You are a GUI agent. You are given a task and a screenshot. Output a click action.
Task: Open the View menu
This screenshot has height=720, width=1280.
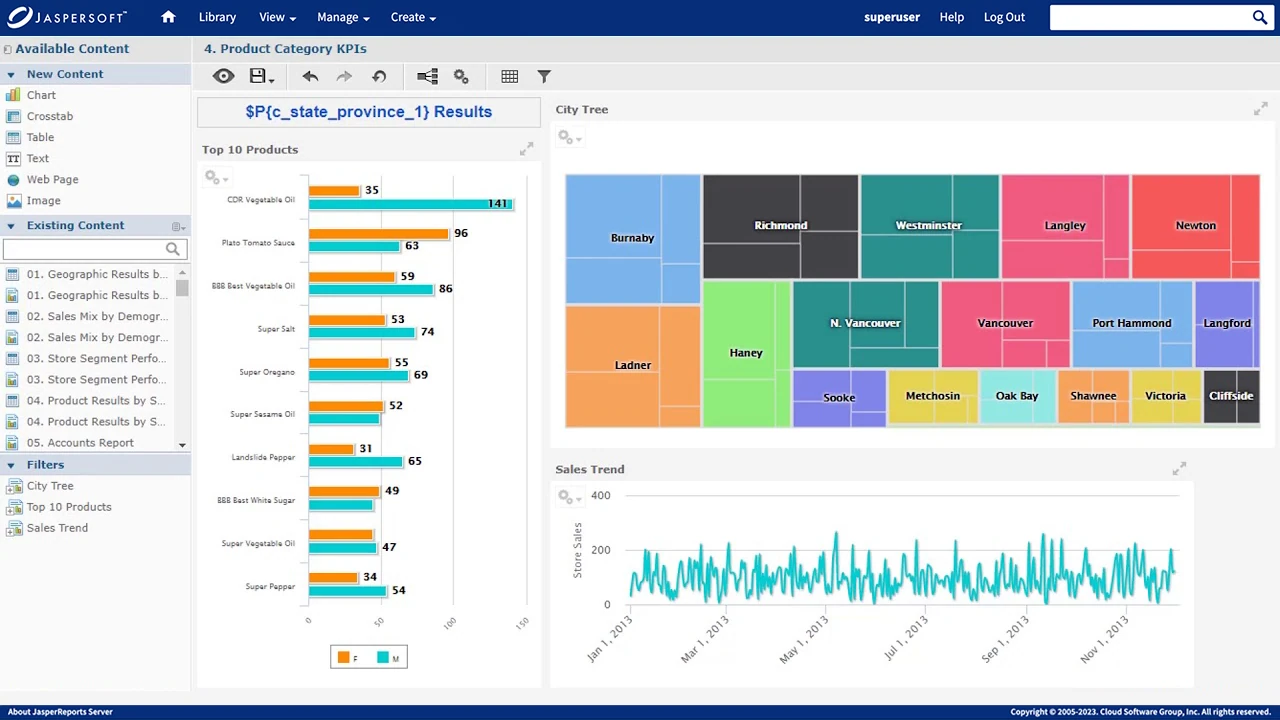[277, 17]
